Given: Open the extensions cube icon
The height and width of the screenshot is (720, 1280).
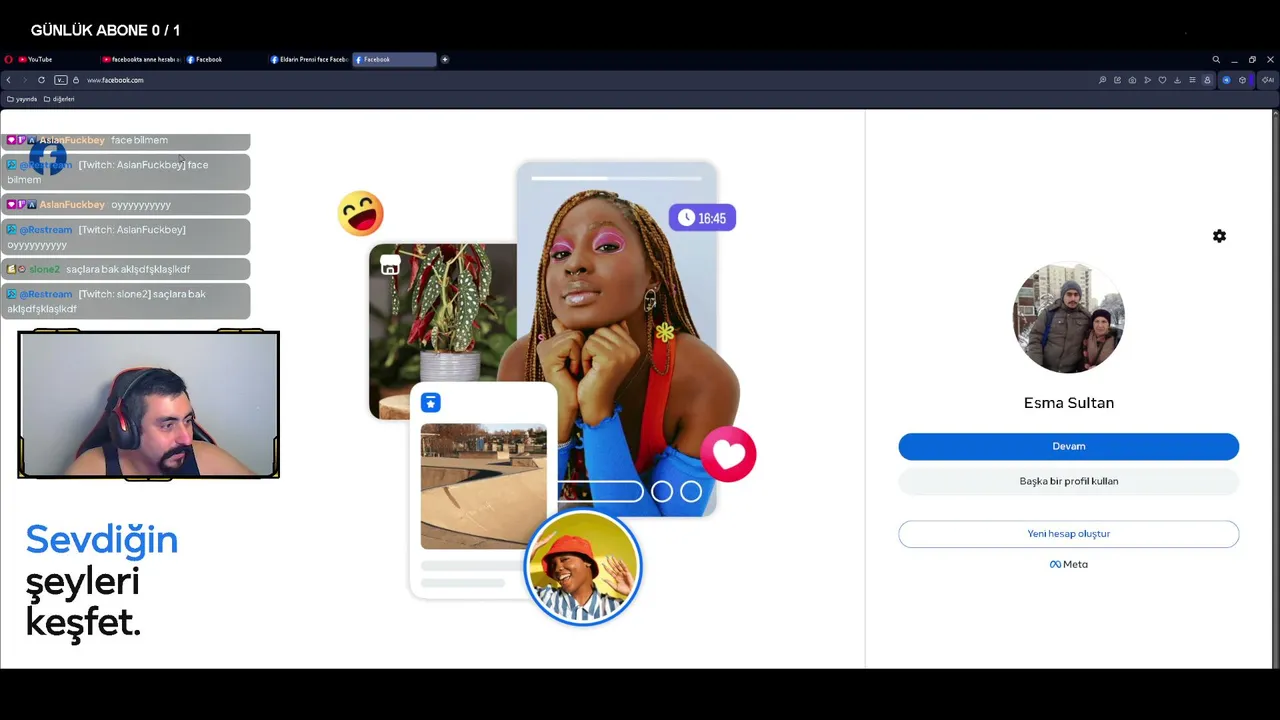Looking at the screenshot, I should tap(1243, 80).
